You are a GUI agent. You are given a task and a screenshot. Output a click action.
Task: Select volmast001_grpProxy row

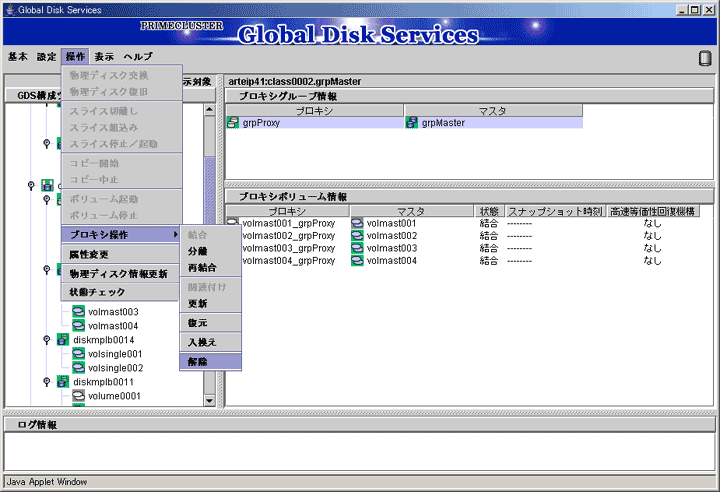tap(463, 223)
